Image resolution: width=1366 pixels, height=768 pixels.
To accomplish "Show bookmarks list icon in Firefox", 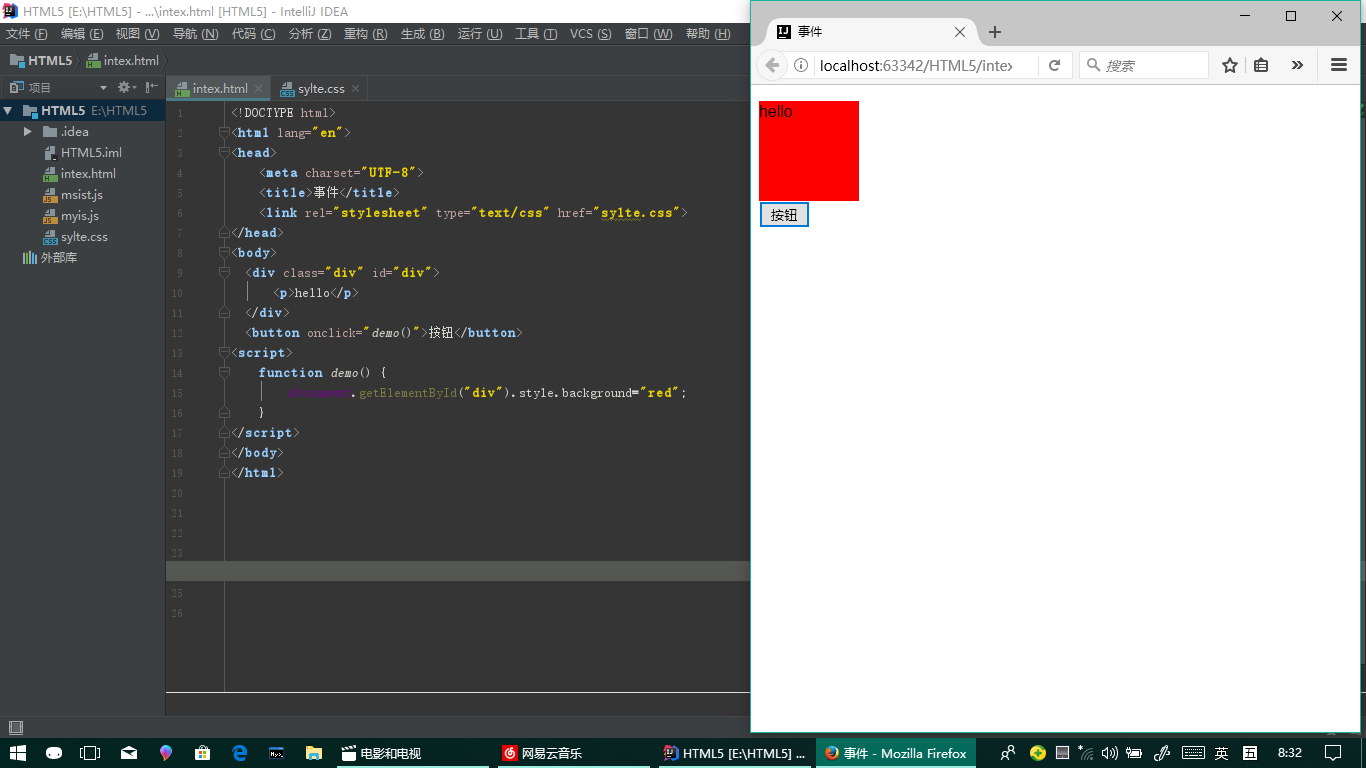I will click(x=1262, y=65).
